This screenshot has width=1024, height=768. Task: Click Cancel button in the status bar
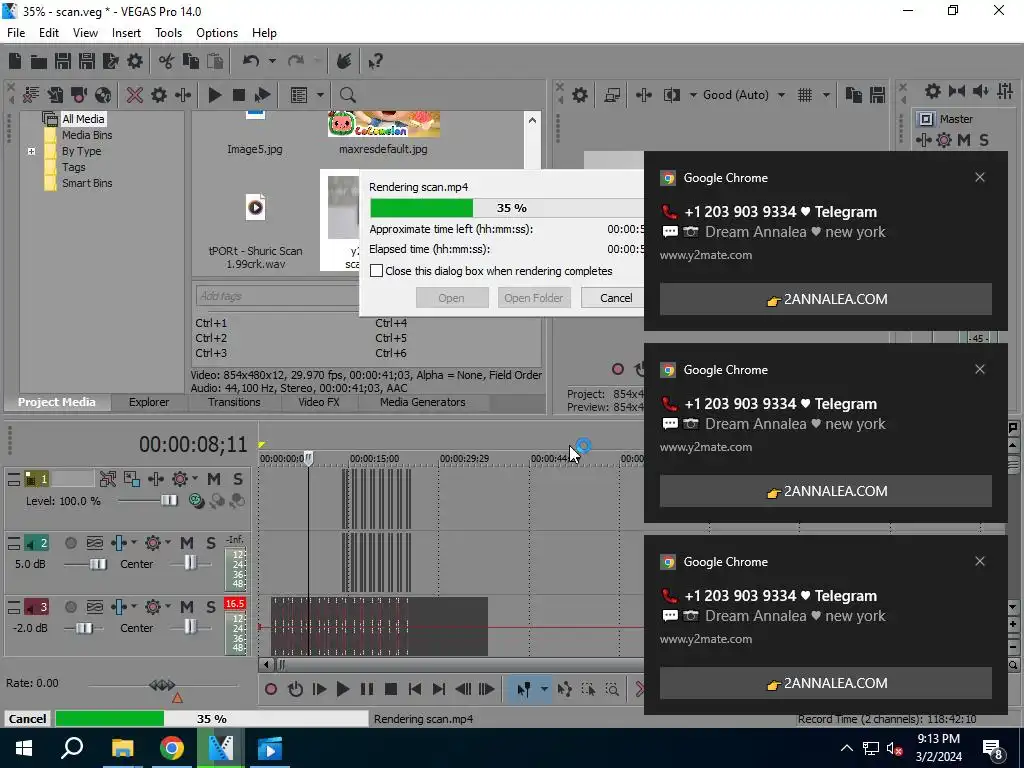[x=27, y=718]
